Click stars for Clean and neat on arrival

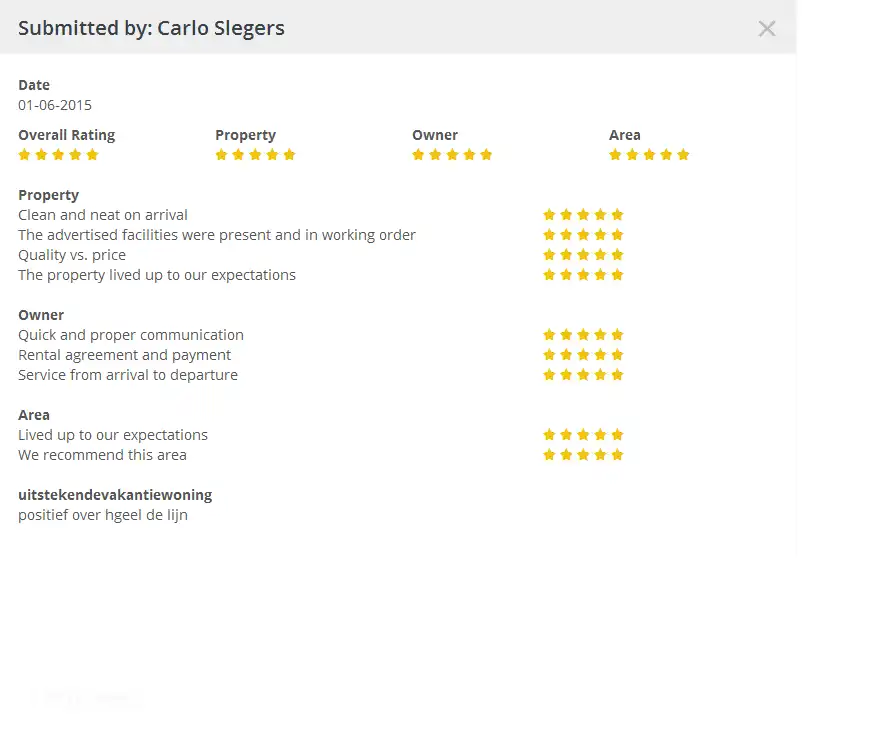tap(583, 215)
